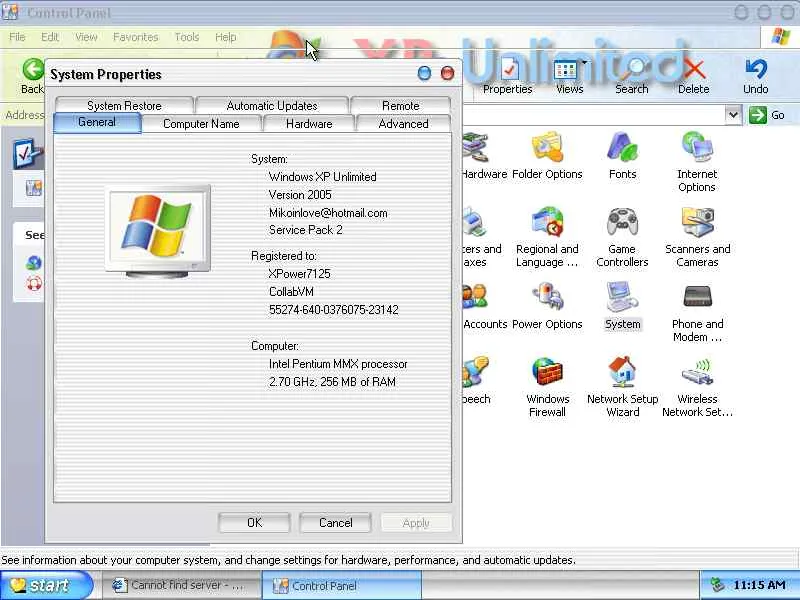Select the General tab
The height and width of the screenshot is (600, 800).
pos(97,122)
